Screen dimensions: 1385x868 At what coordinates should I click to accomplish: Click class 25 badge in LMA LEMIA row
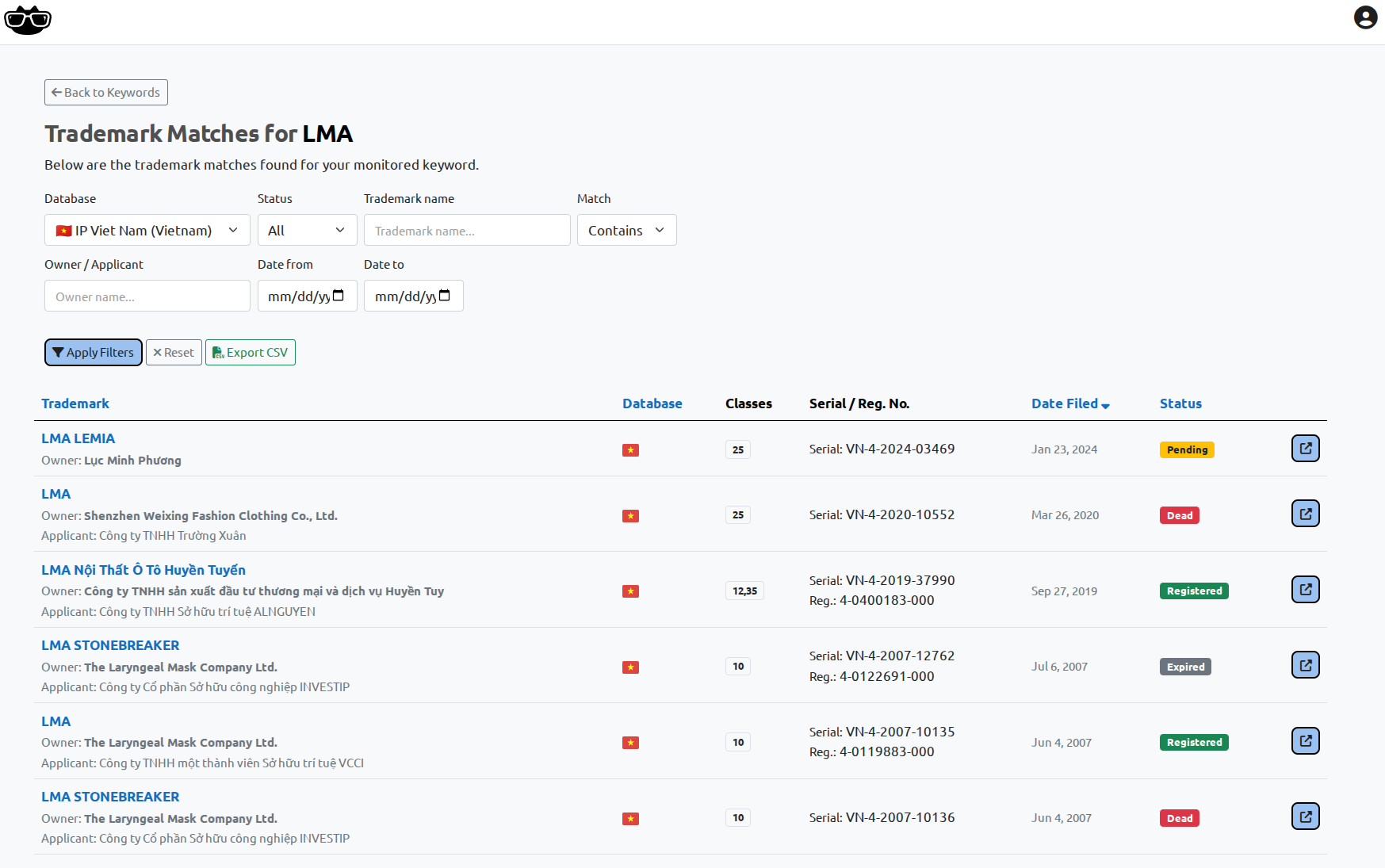tap(738, 449)
